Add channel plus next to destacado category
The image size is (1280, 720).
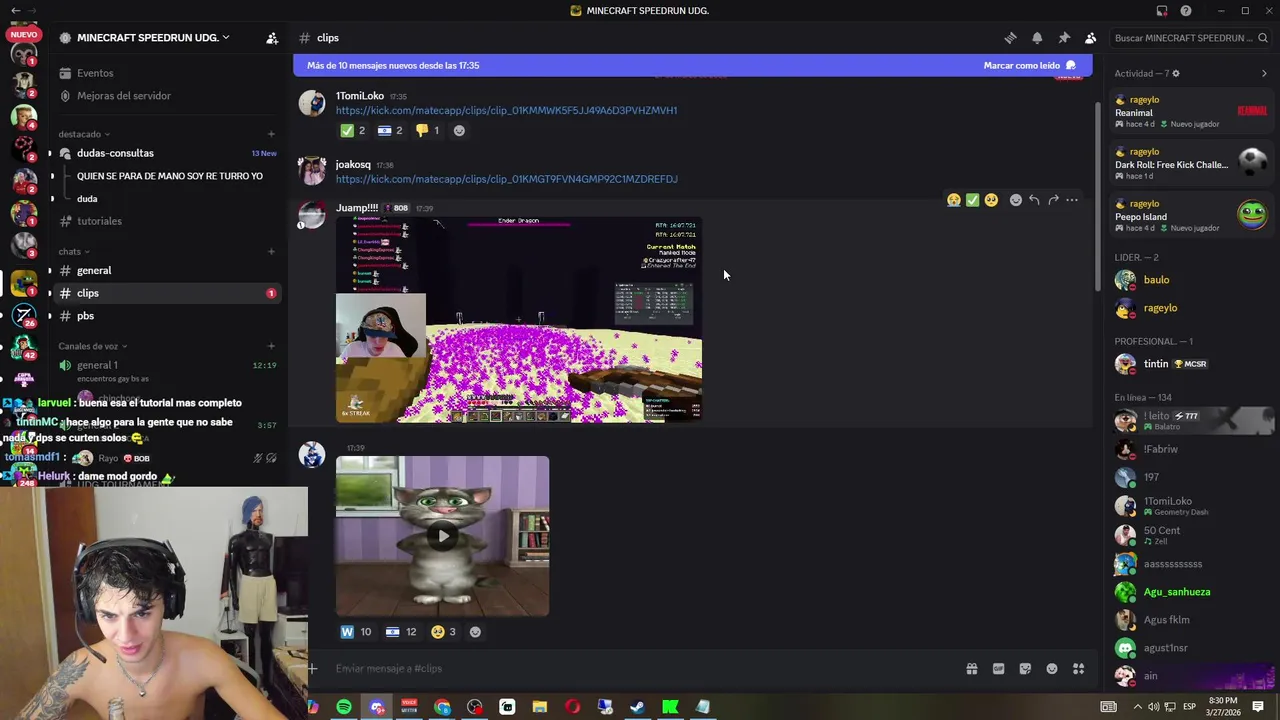click(271, 134)
